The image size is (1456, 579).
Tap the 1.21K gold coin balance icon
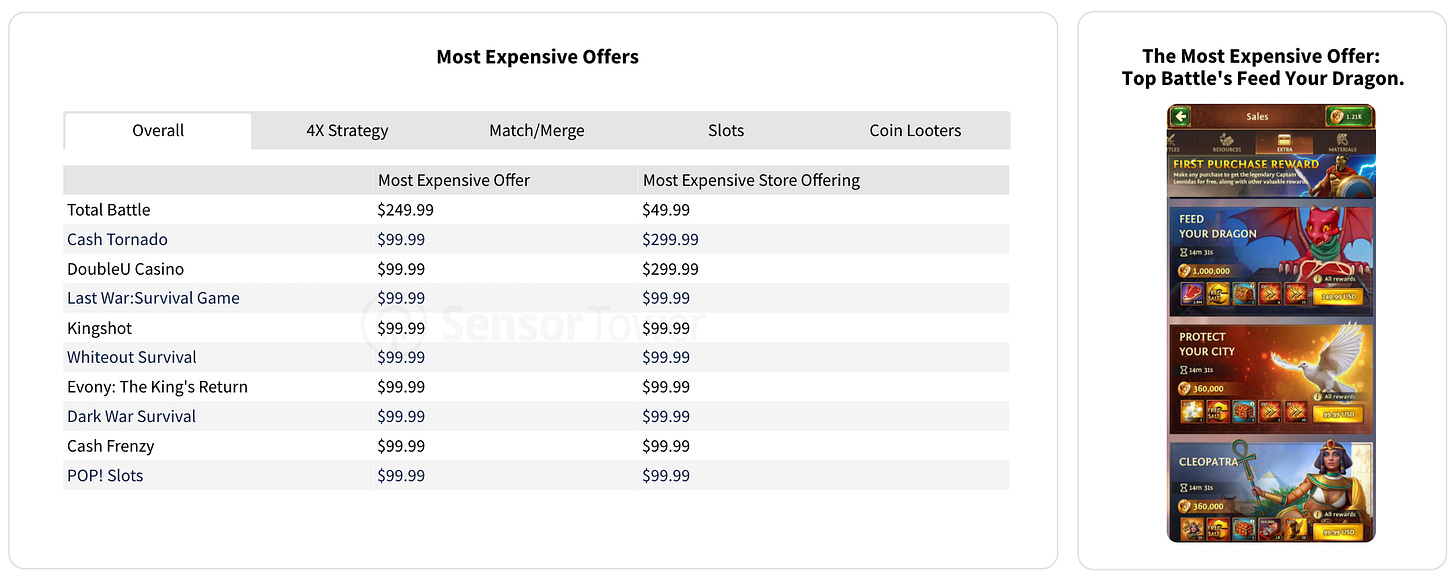click(x=1337, y=116)
